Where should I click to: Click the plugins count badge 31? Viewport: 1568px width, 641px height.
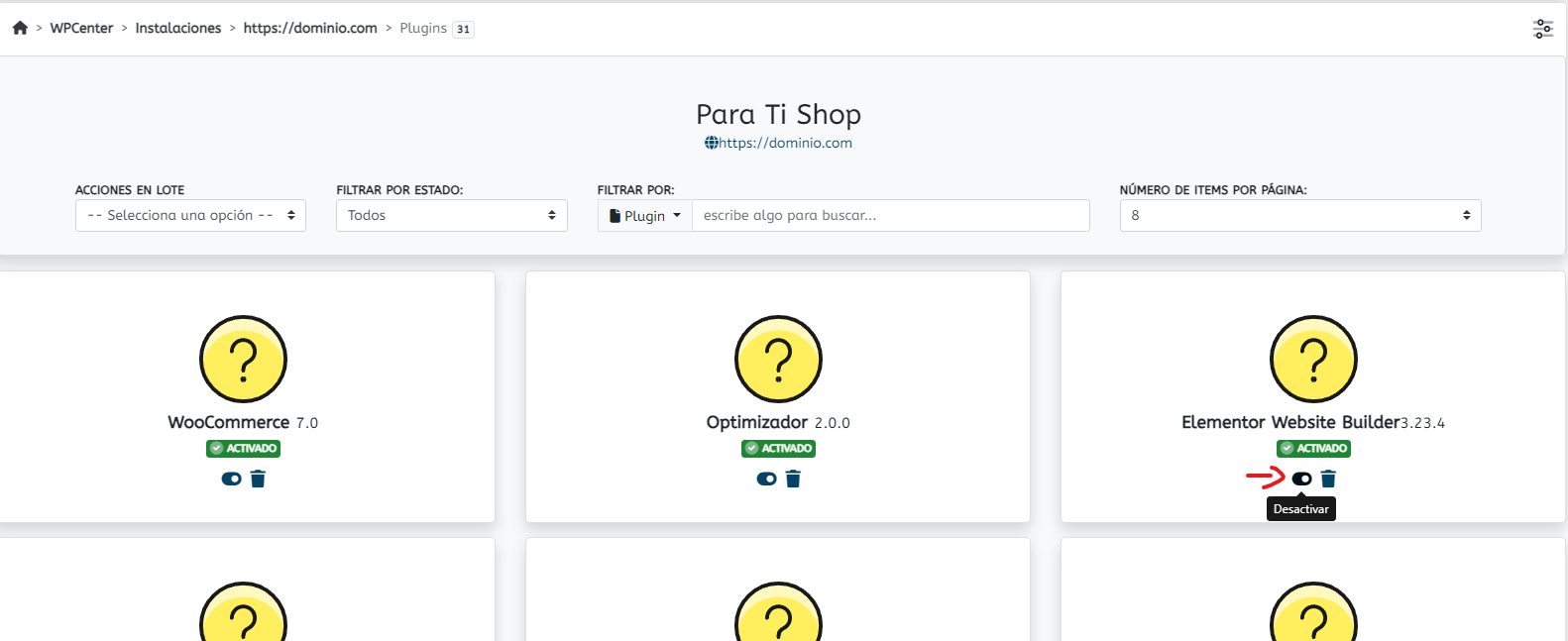point(463,29)
